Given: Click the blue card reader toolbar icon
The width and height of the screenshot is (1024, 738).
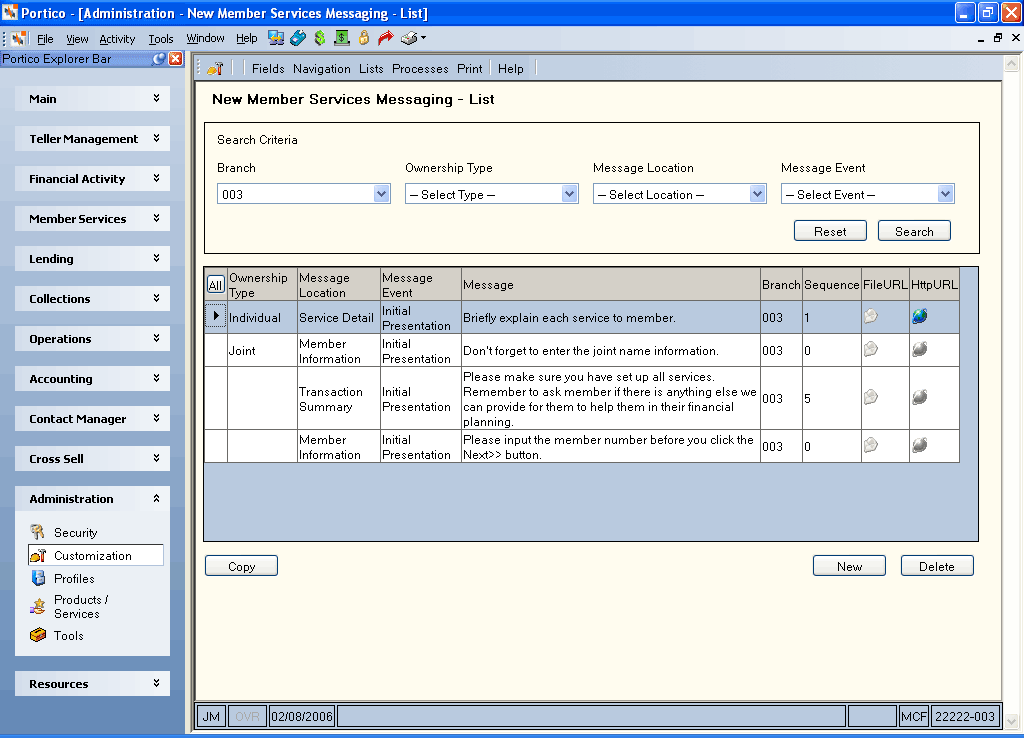Looking at the screenshot, I should coord(298,38).
